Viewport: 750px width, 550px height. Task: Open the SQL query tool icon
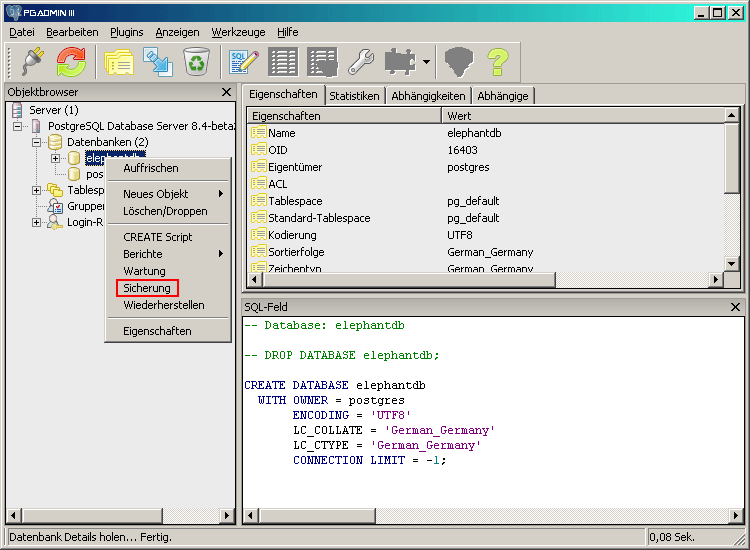(x=243, y=62)
